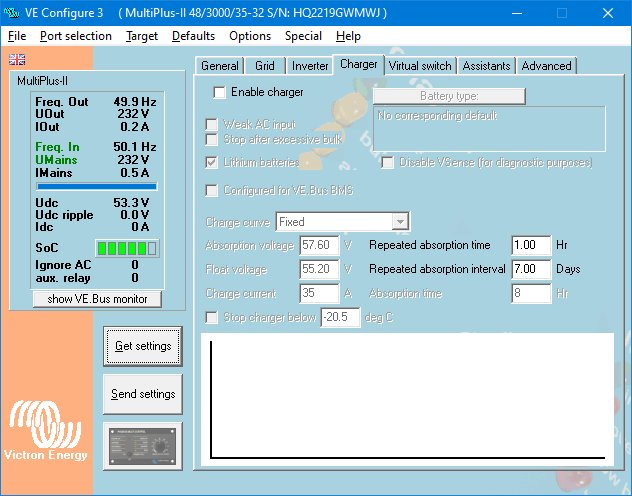Toggle Stop after excessive bulk checkbox
Screen dimensions: 632x496
212,139
